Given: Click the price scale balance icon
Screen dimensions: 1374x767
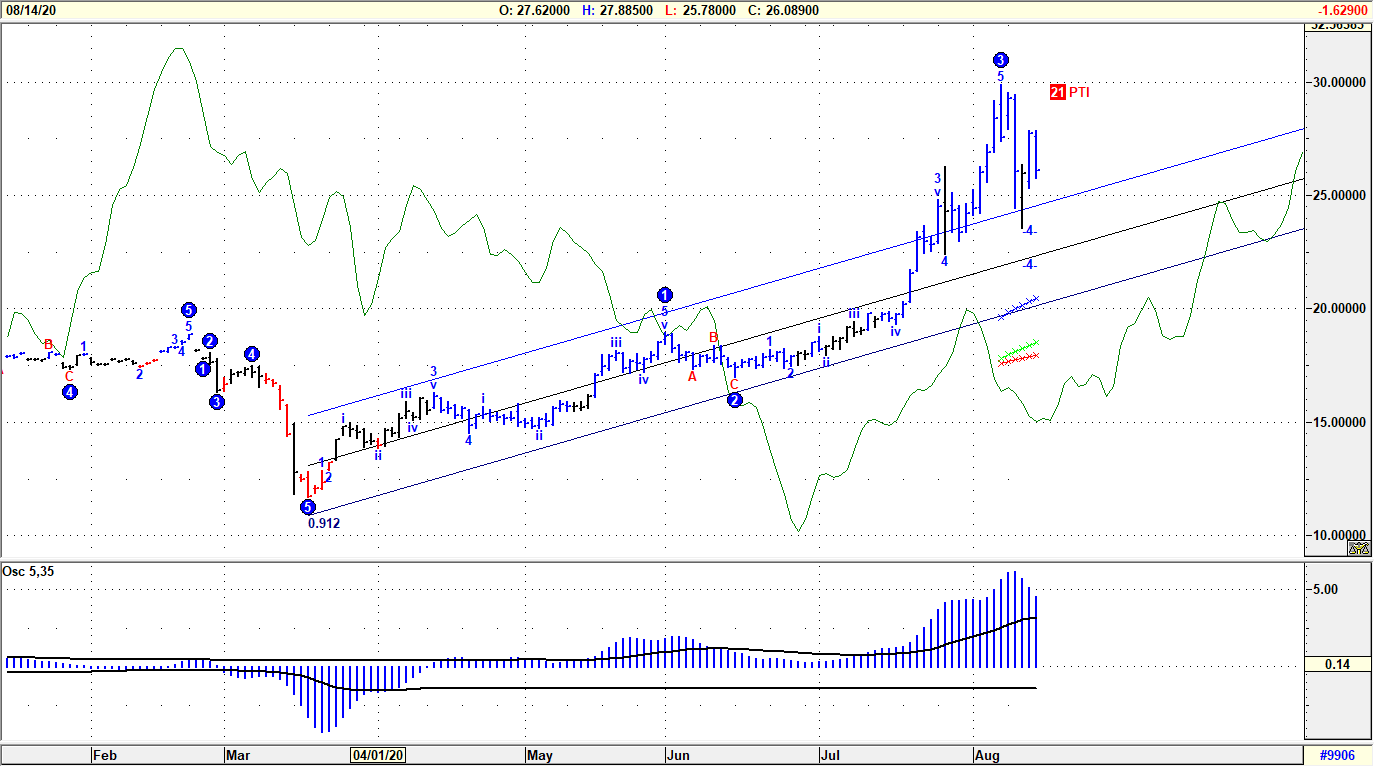Looking at the screenshot, I should pos(1357,548).
